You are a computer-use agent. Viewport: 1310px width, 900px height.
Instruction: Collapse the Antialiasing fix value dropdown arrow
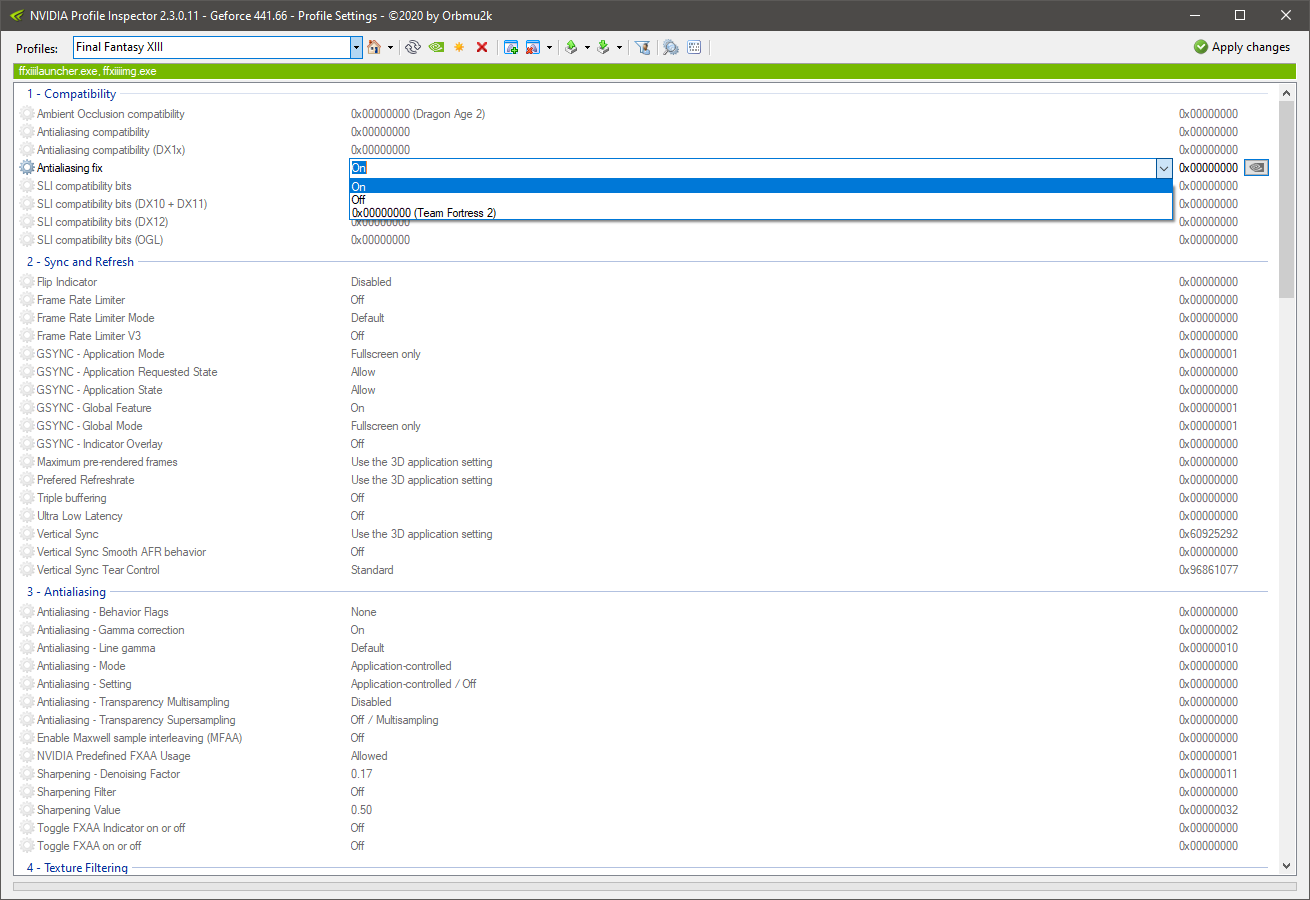coord(1163,169)
